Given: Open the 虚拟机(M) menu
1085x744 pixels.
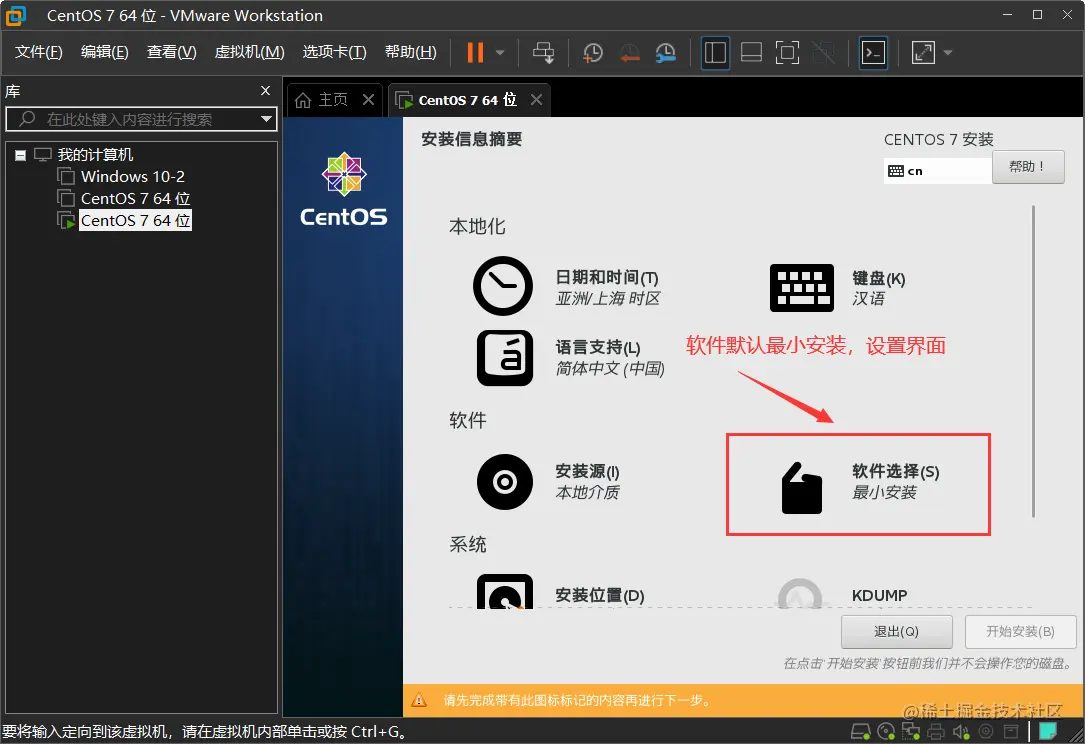Looking at the screenshot, I should 249,52.
